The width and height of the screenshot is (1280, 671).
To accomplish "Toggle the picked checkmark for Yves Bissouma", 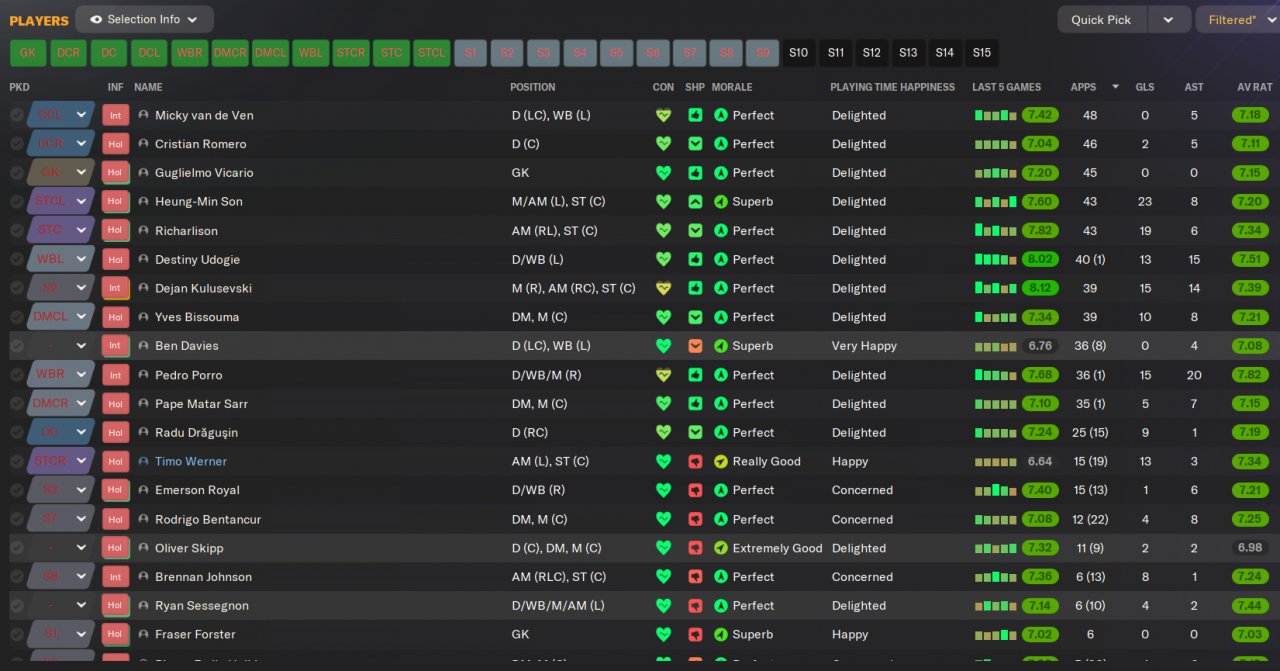I will pos(17,317).
